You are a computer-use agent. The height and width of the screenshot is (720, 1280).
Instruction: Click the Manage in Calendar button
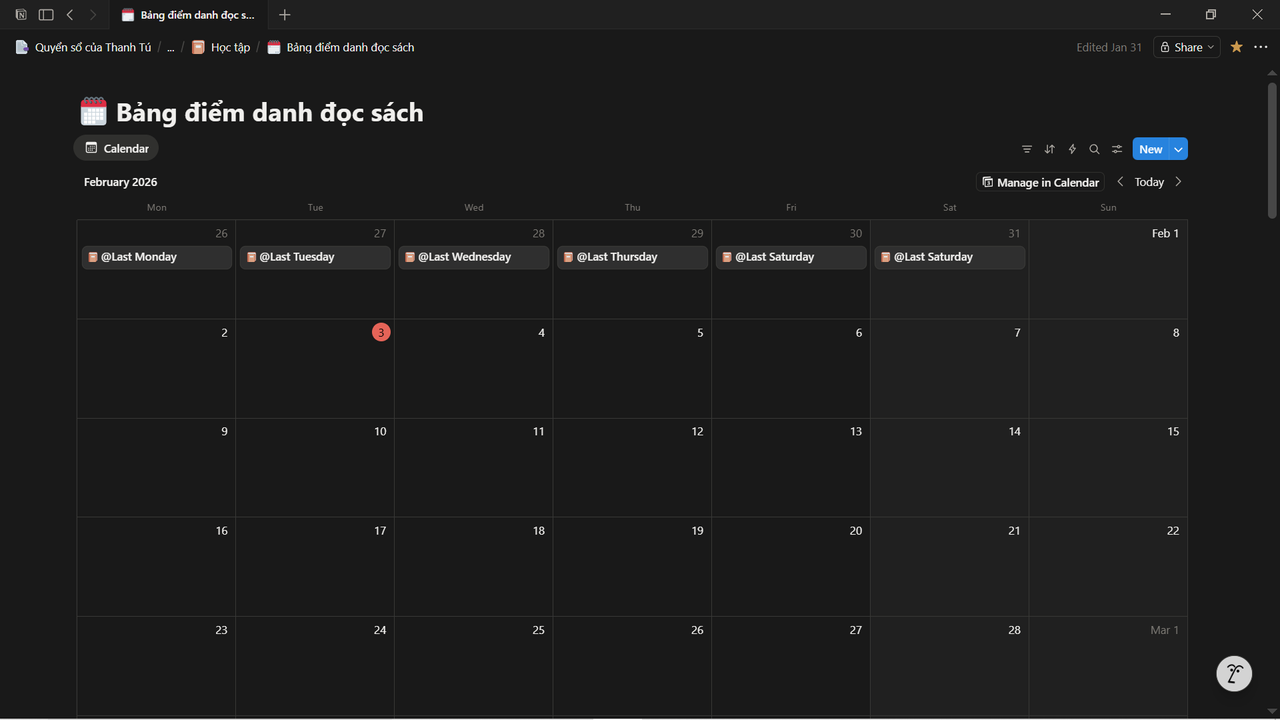pos(1040,182)
